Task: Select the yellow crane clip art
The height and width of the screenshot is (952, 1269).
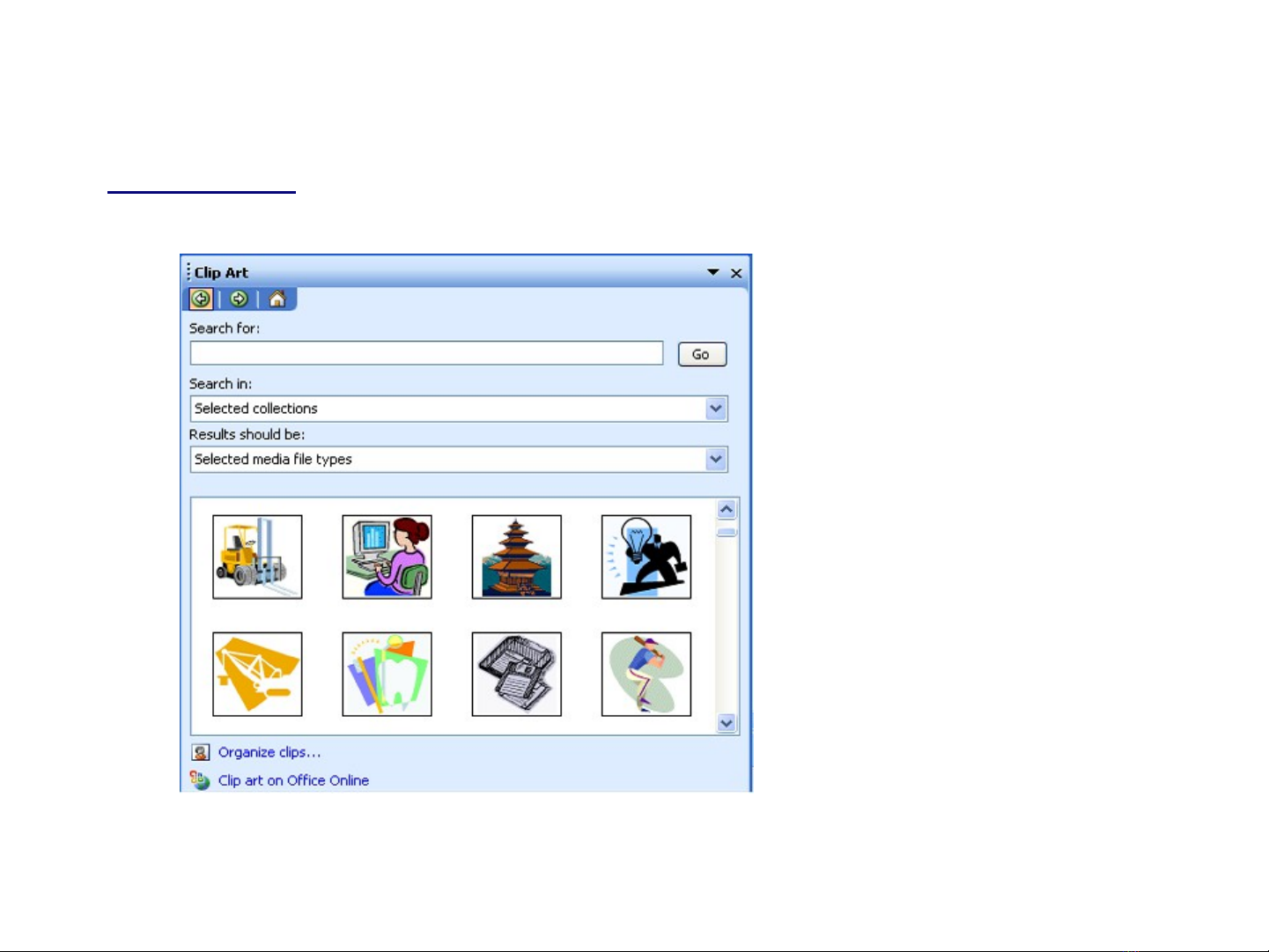Action: tap(257, 675)
